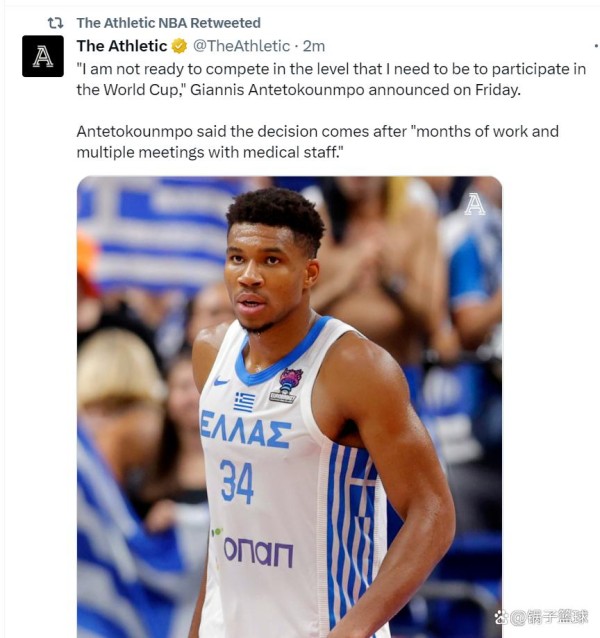Click the Weibo paw logo watermark
Screen dimensions: 600x638
tap(501, 617)
